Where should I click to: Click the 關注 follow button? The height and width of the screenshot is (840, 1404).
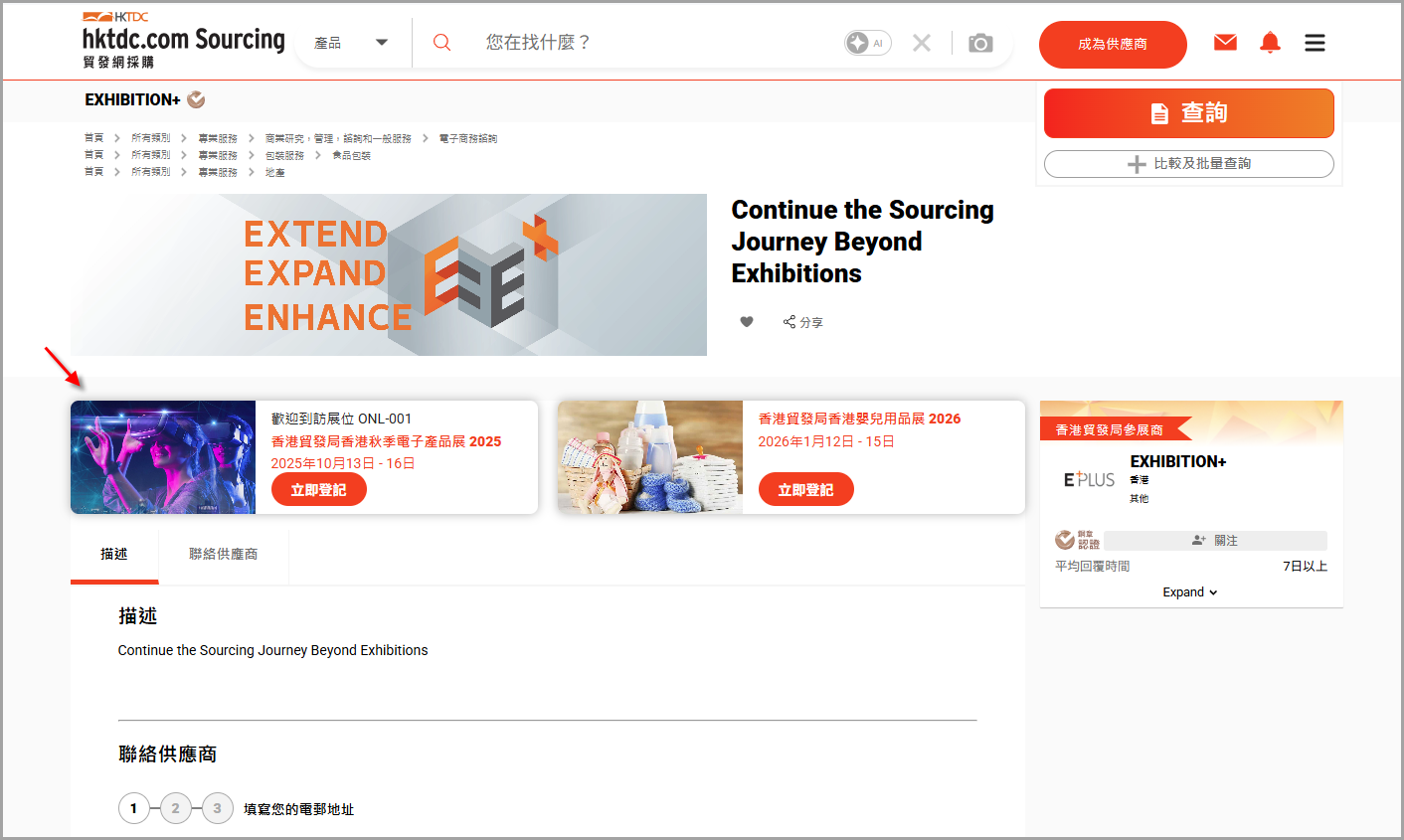pos(1215,540)
